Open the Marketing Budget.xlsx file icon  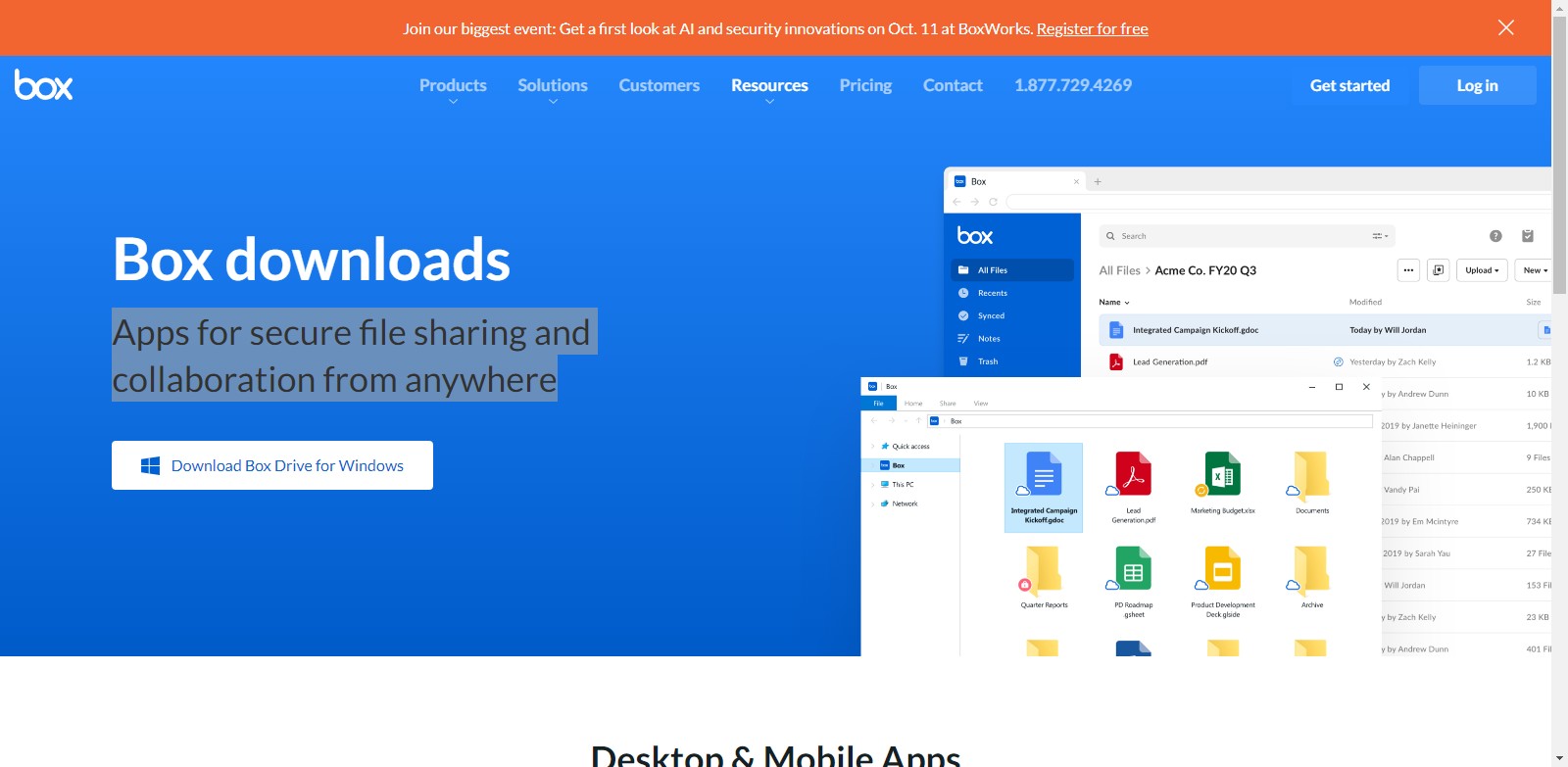point(1222,474)
